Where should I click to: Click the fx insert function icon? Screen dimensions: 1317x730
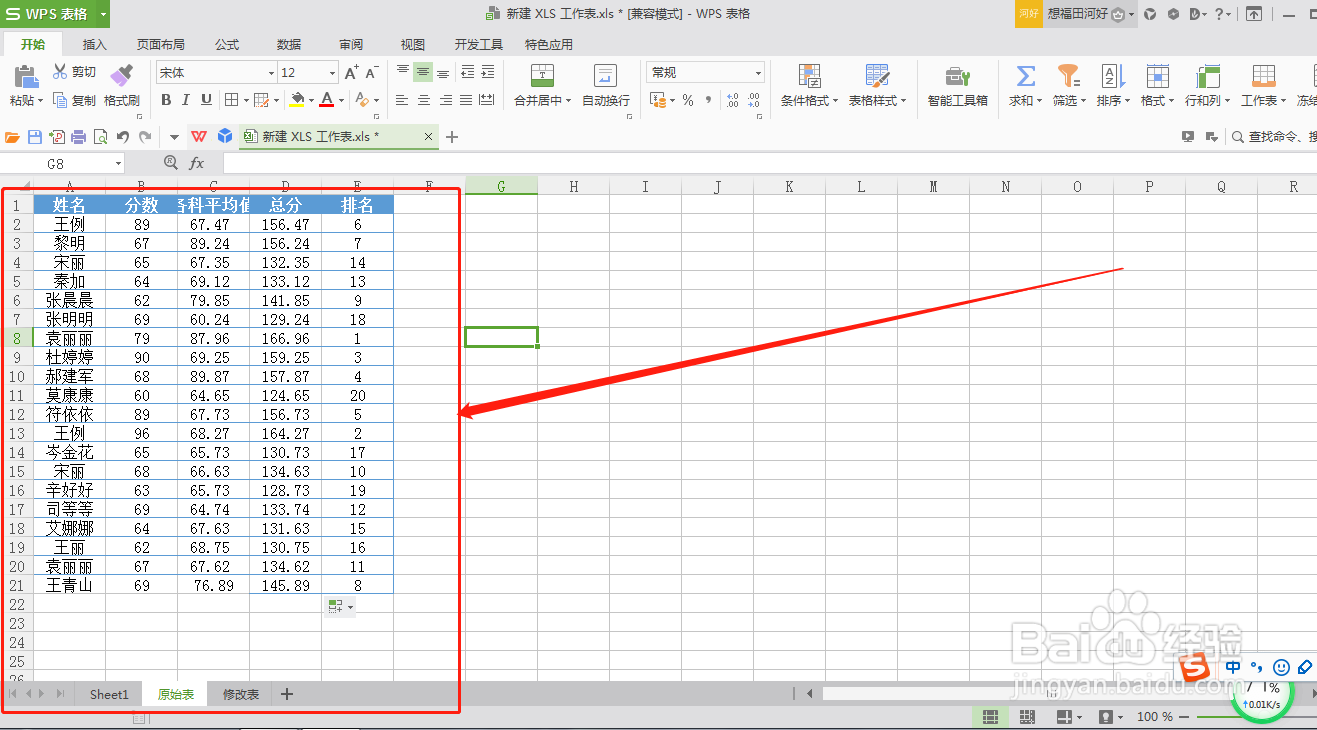[197, 163]
